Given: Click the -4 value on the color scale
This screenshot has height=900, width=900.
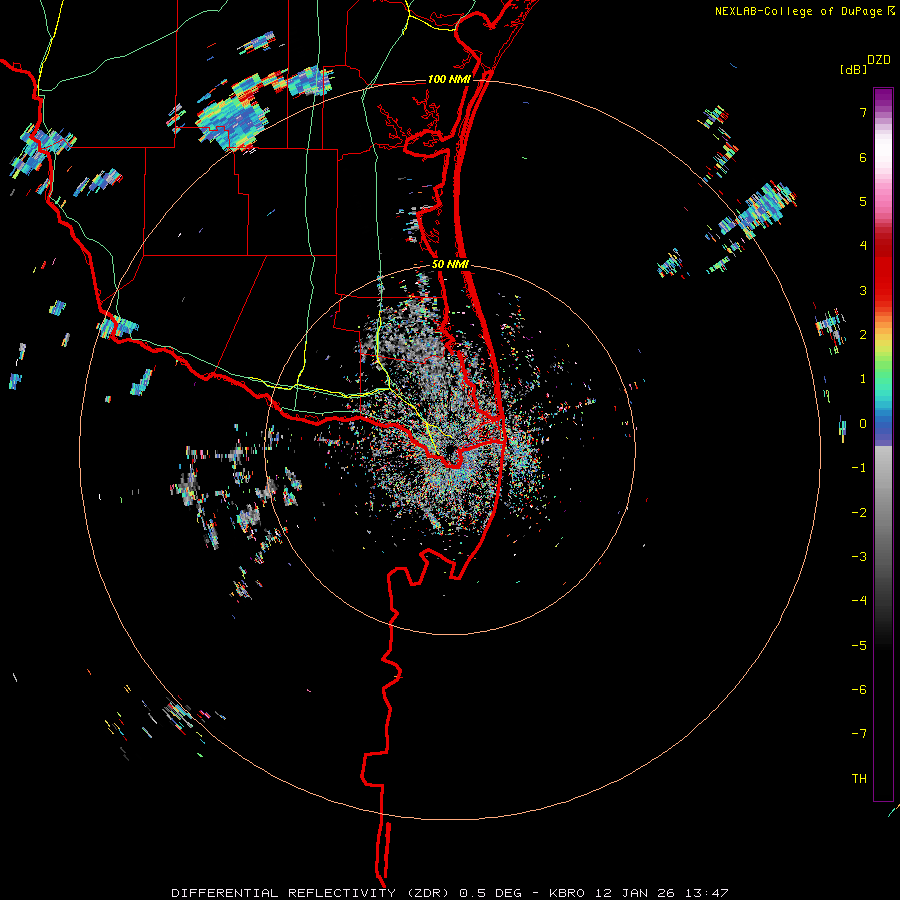Looking at the screenshot, I should click(x=859, y=601).
